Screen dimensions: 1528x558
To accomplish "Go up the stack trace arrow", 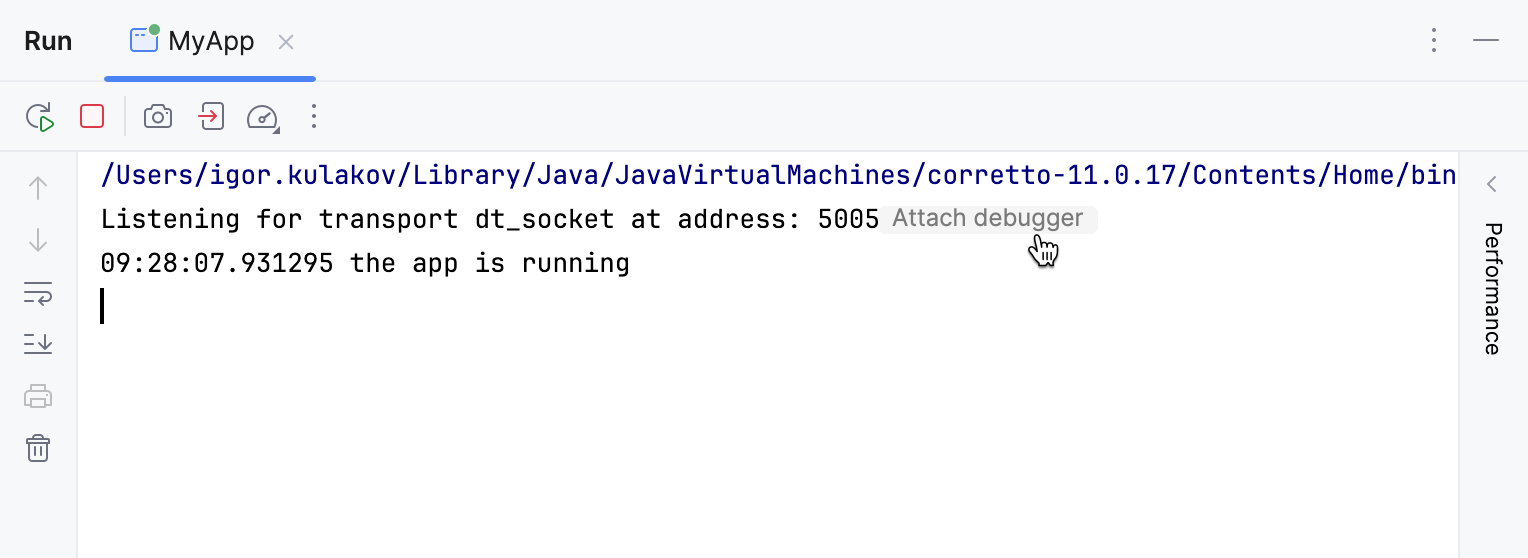I will click(x=38, y=188).
